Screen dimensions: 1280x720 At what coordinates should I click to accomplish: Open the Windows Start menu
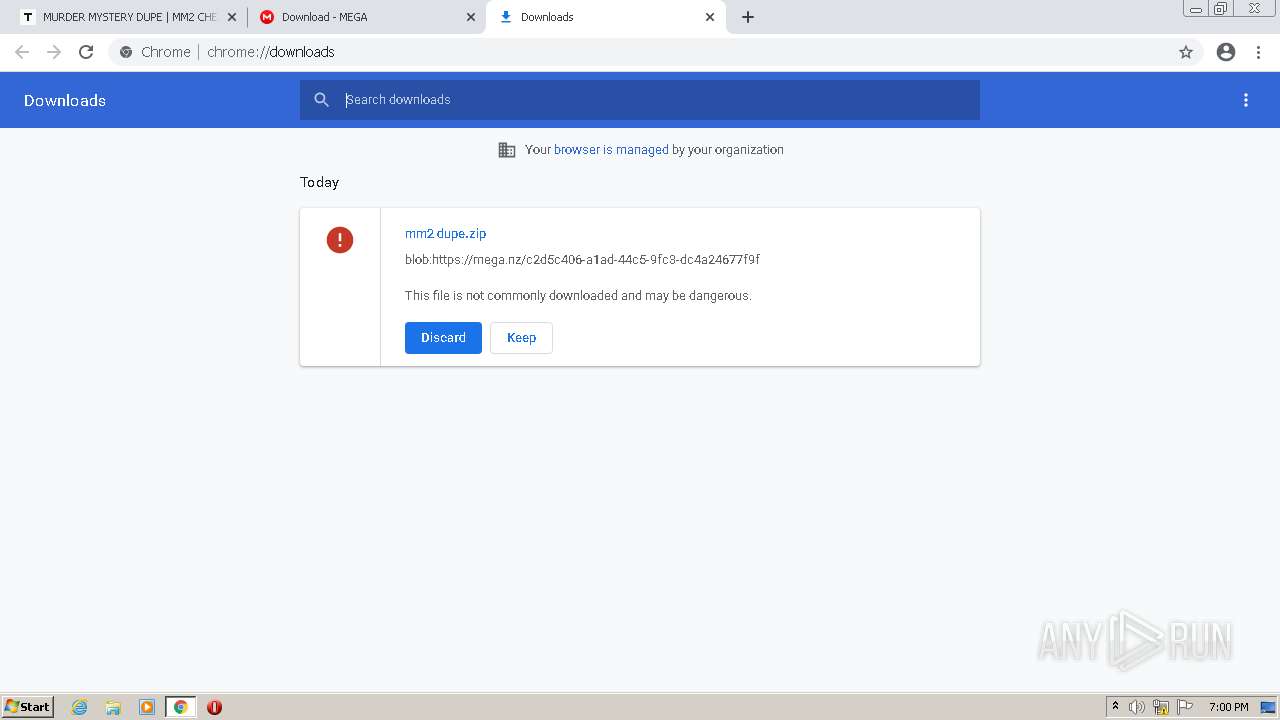coord(28,707)
